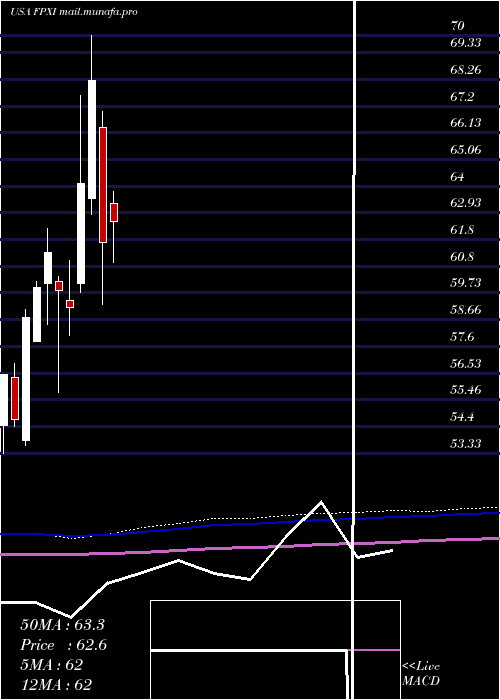The width and height of the screenshot is (500, 700).
Task: Click the '12MA : 62' reading
Action: click(x=56, y=684)
